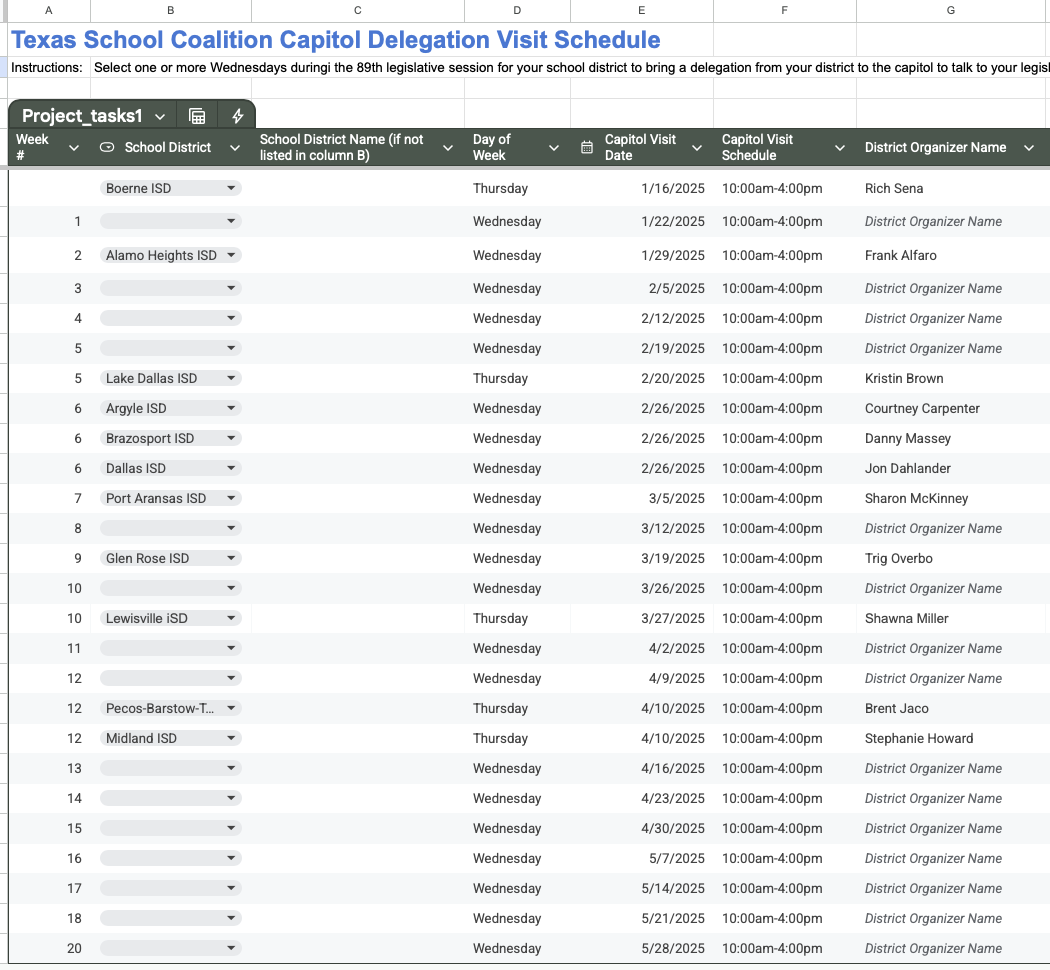
Task: Select column D header
Action: [x=517, y=11]
